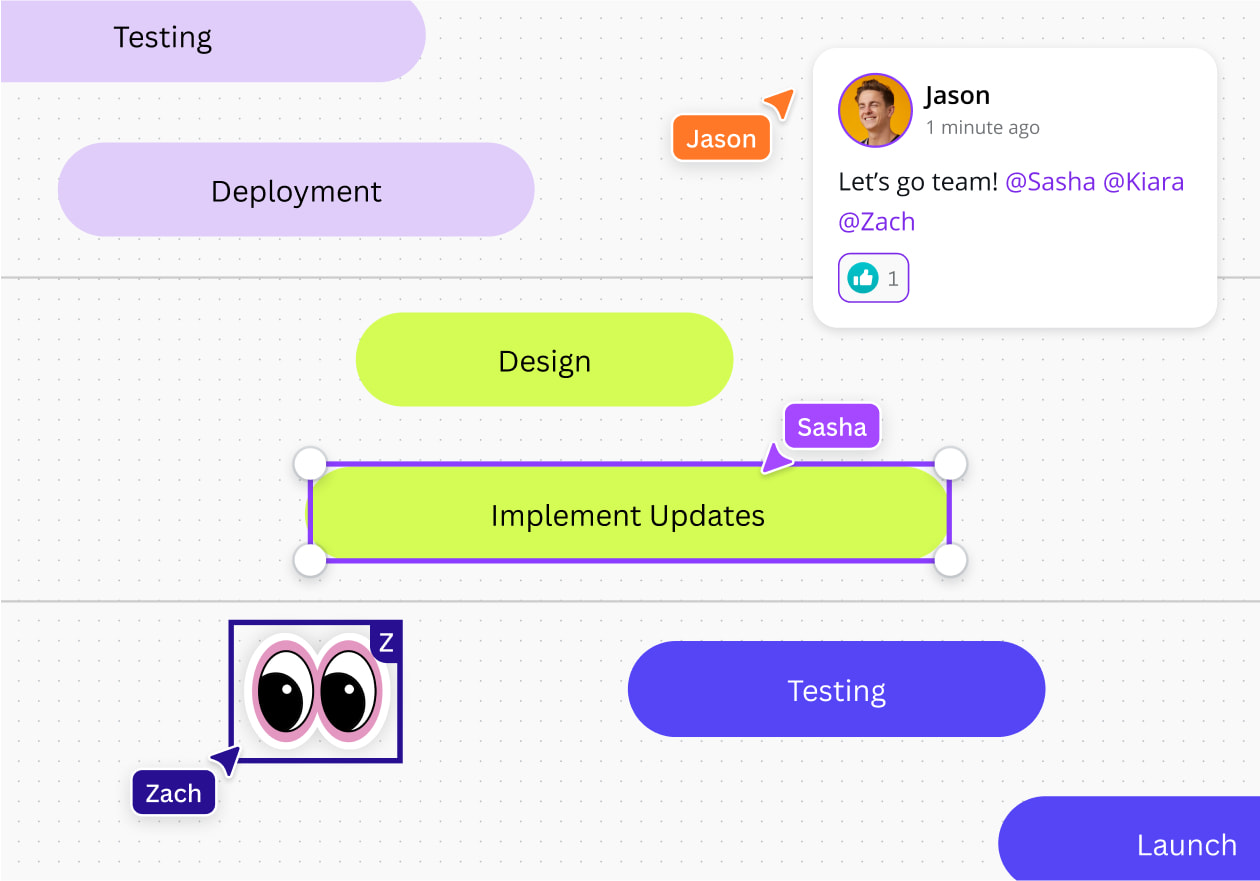Click the thumbs-up reaction on Jason's comment
Image resolution: width=1260 pixels, height=881 pixels.
tap(872, 278)
